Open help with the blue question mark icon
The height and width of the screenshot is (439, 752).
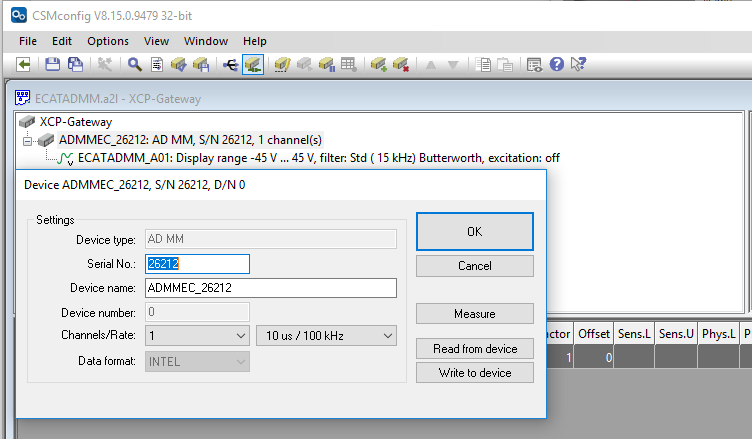pos(557,64)
